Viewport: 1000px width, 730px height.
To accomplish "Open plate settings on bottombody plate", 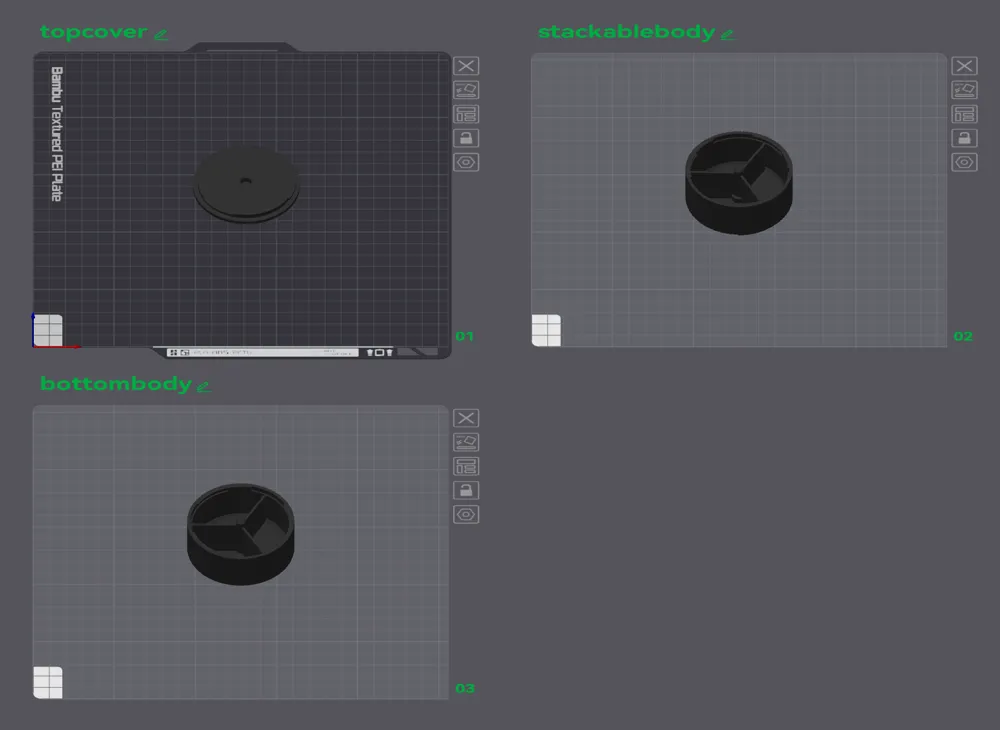I will point(465,466).
